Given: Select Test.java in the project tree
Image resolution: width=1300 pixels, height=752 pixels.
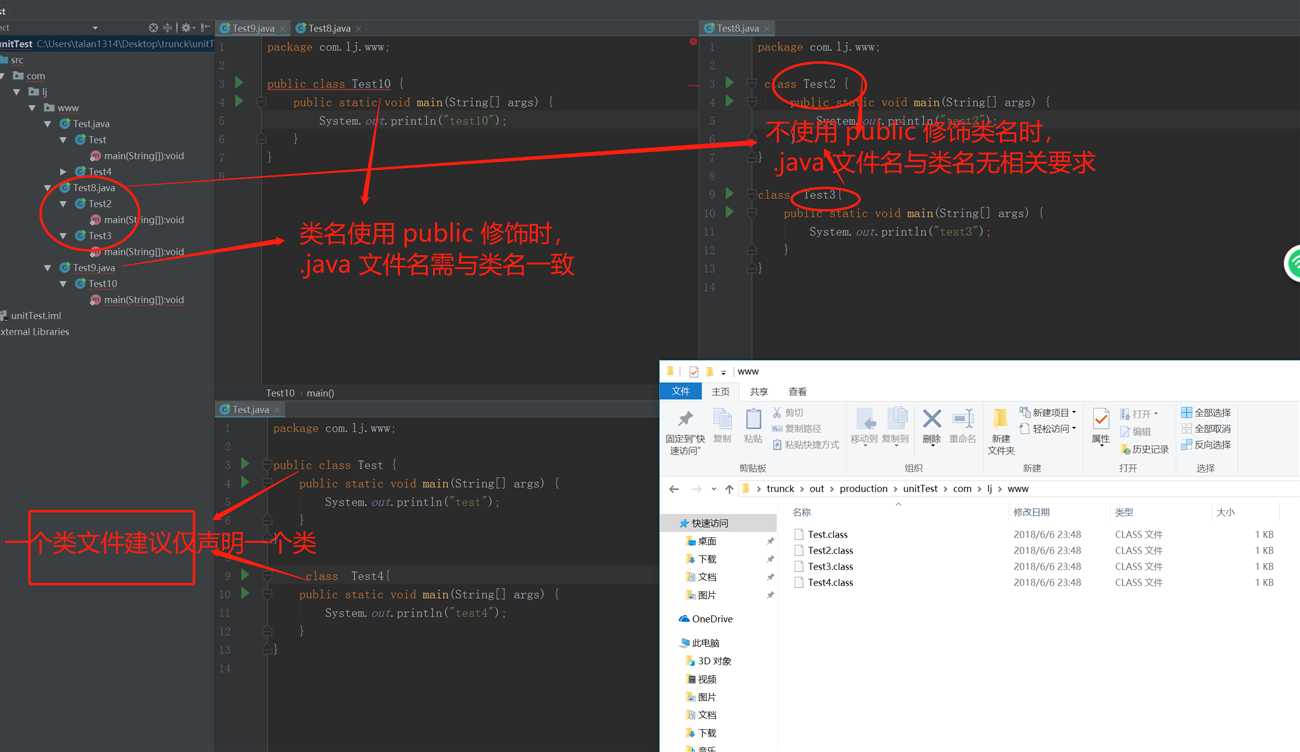Looking at the screenshot, I should pyautogui.click(x=84, y=124).
